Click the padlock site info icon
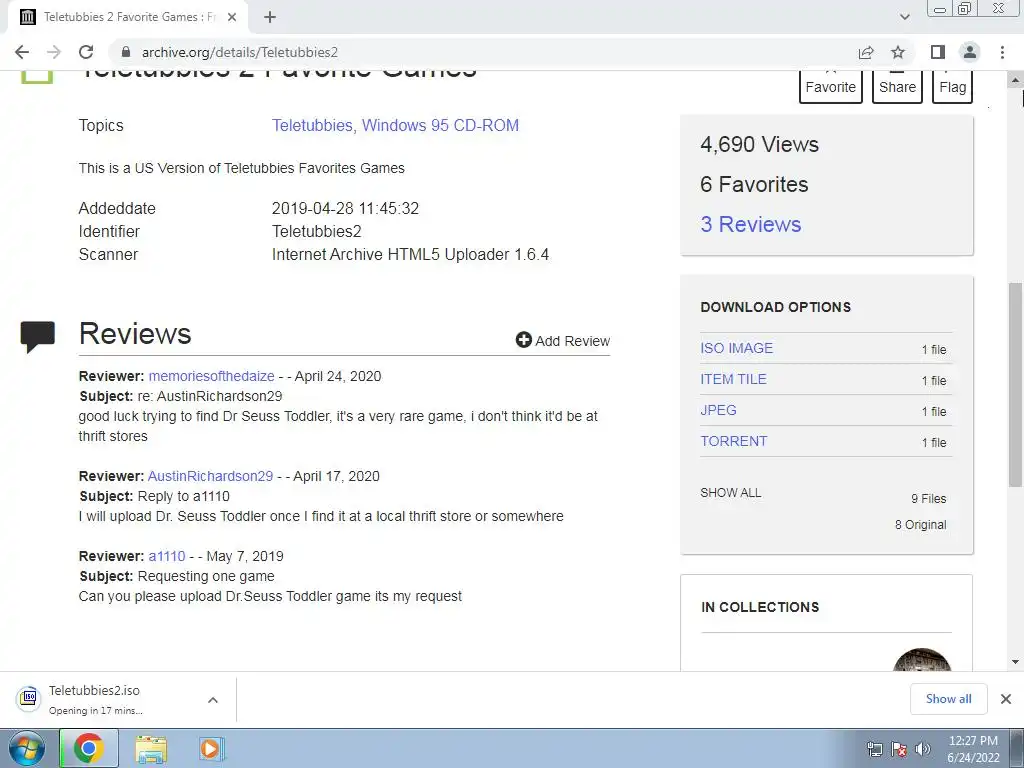Image resolution: width=1024 pixels, height=768 pixels. (126, 52)
